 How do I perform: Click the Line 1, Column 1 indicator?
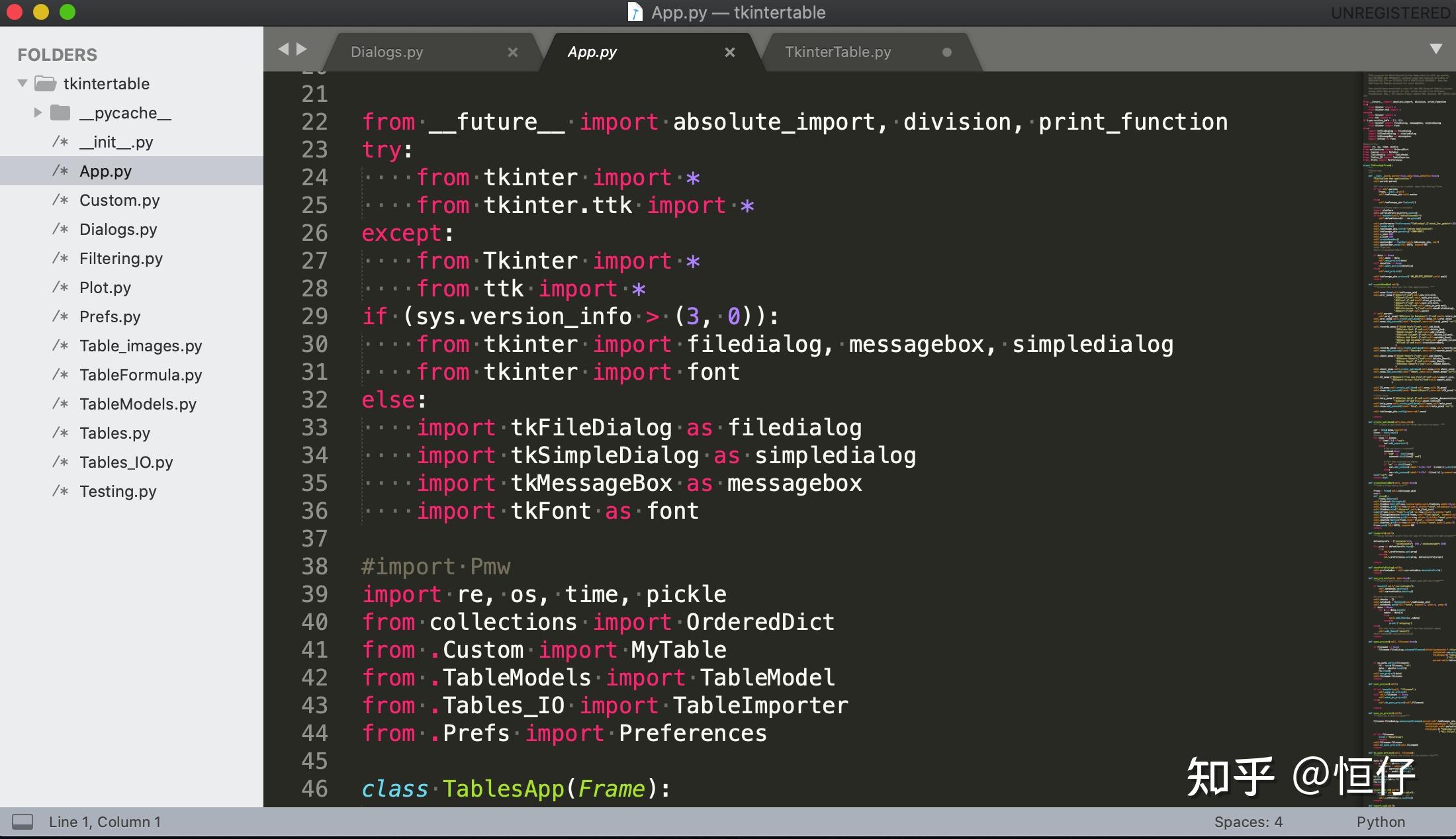(x=105, y=822)
